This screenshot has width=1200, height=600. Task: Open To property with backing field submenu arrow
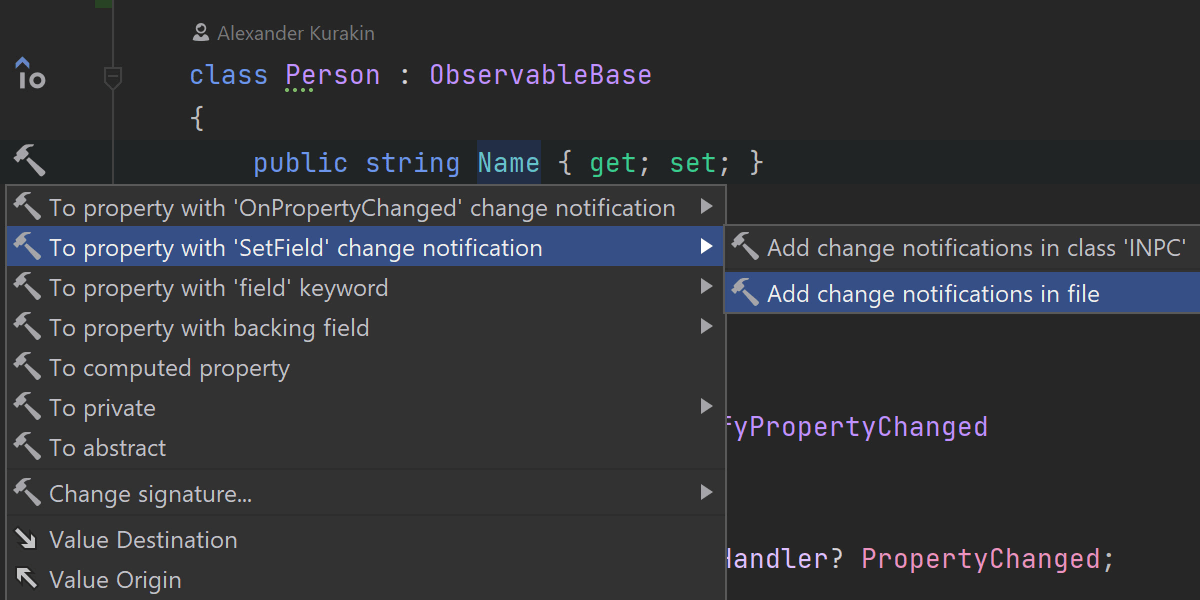click(x=706, y=327)
